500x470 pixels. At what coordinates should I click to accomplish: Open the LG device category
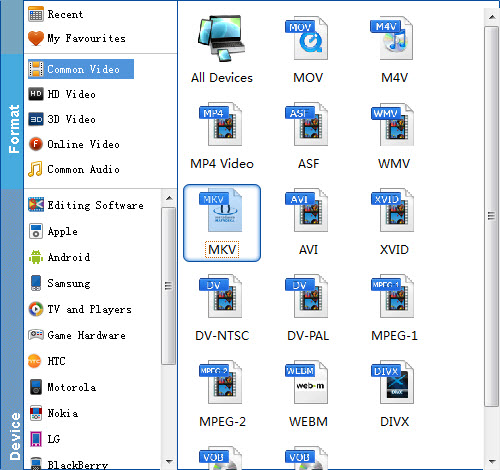point(44,439)
